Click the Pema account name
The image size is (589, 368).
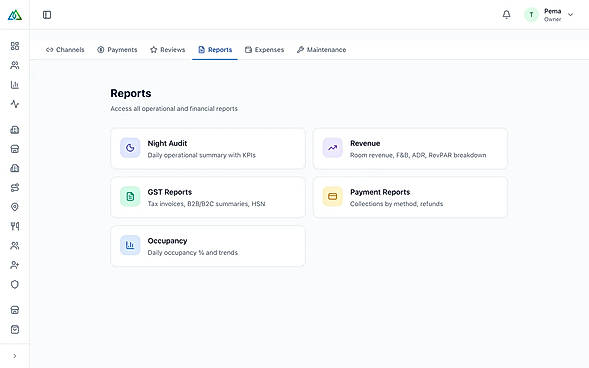tap(553, 11)
